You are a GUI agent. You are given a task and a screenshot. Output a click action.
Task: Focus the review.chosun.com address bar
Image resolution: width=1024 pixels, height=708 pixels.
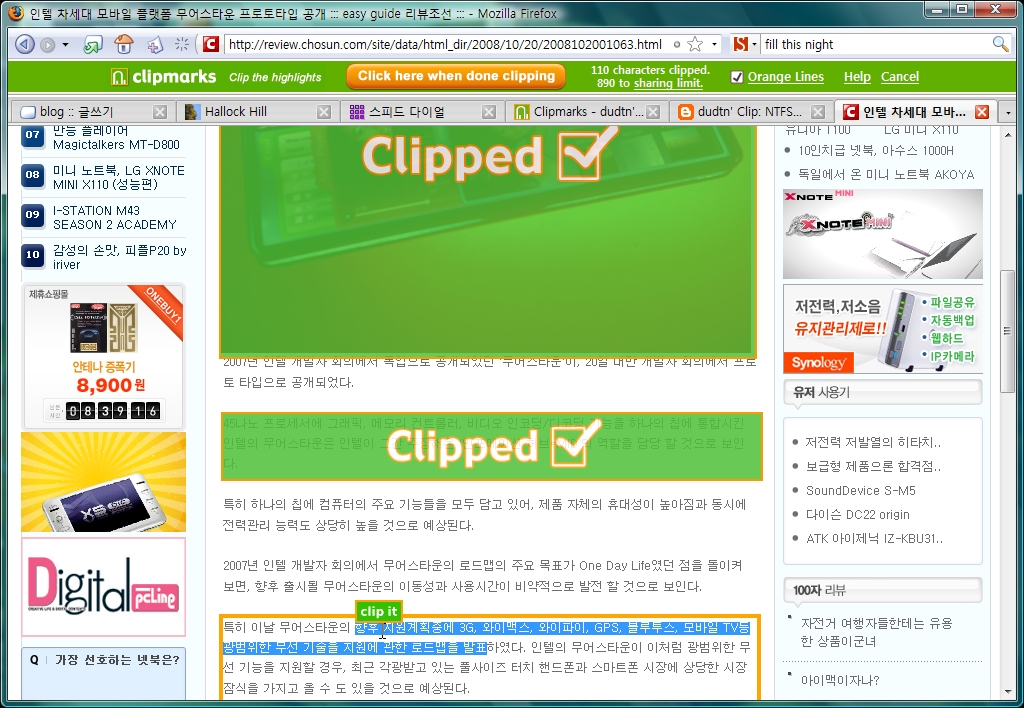445,44
